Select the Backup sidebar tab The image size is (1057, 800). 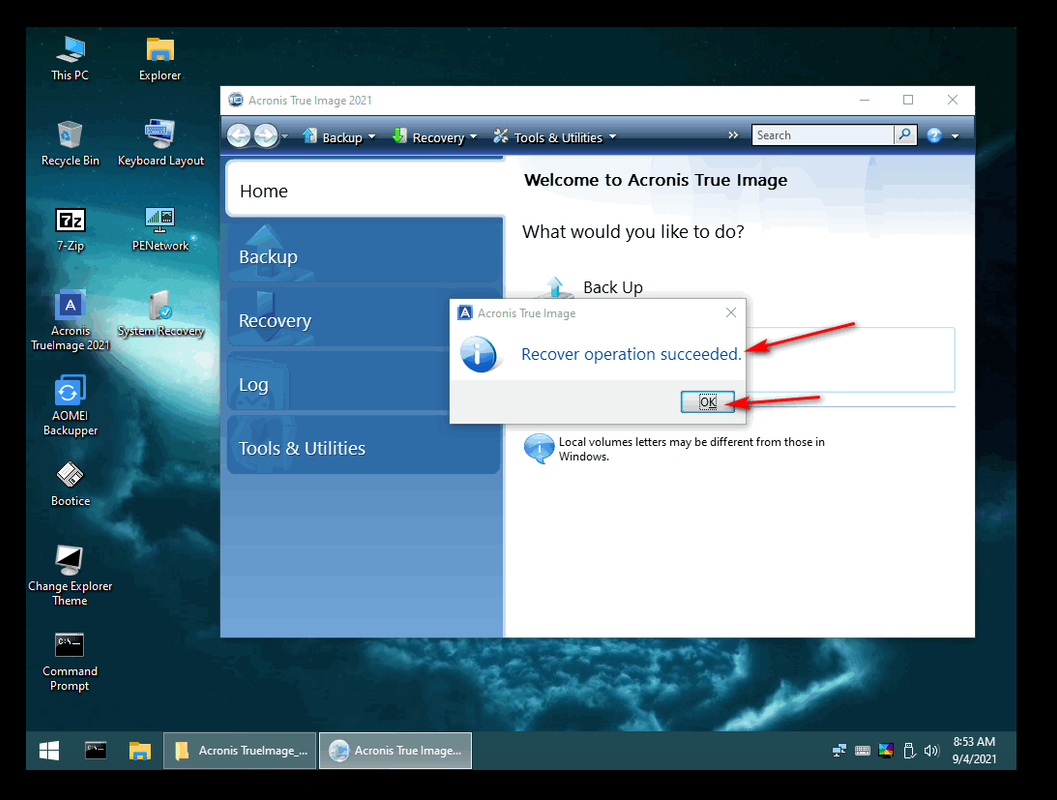365,253
